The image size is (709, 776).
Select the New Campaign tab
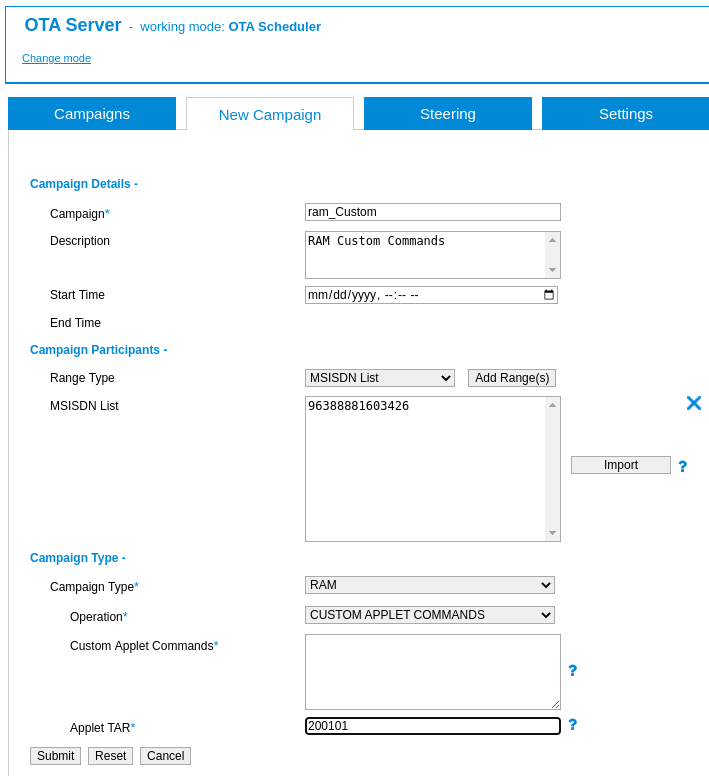(x=270, y=115)
